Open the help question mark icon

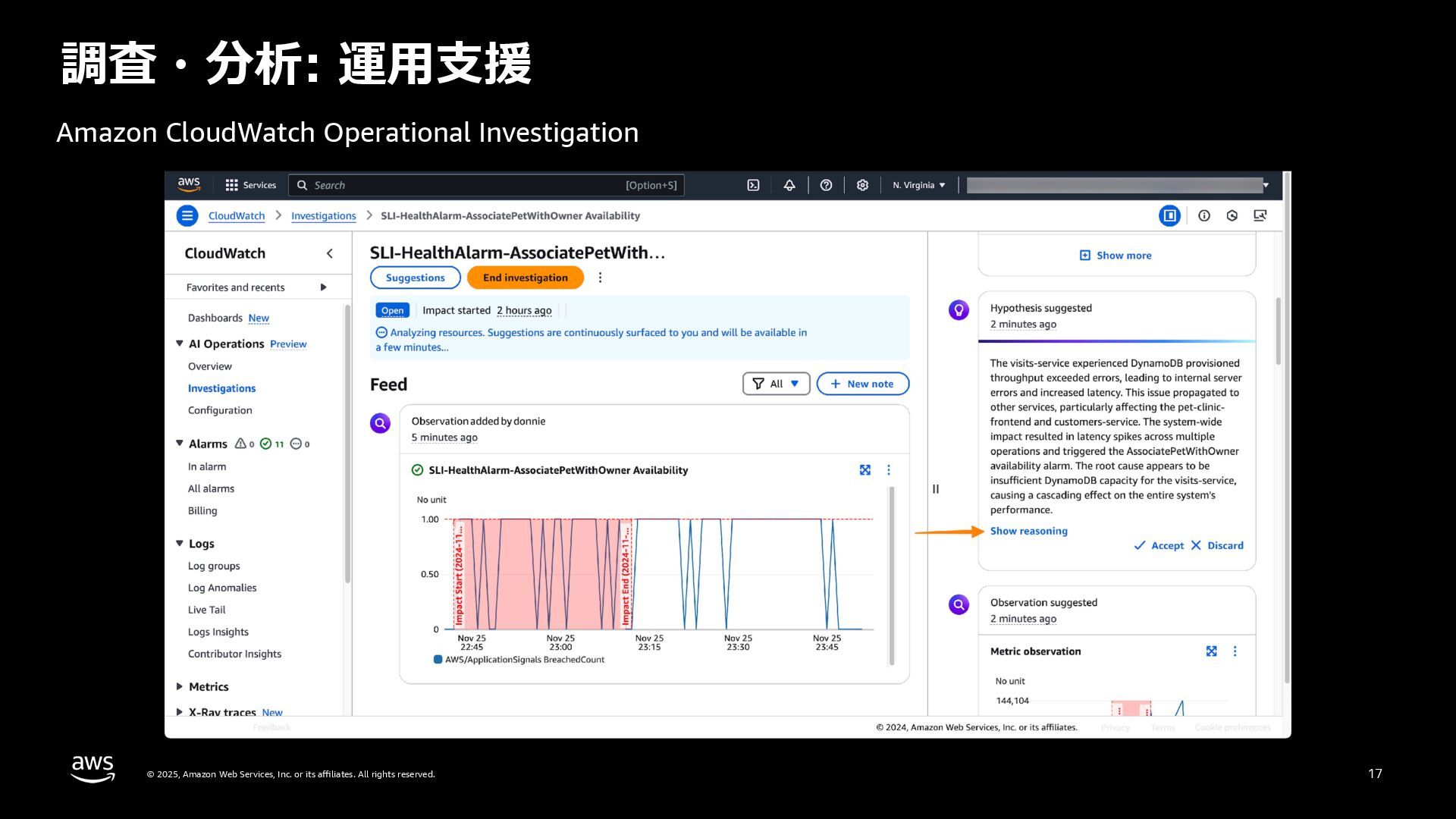point(827,185)
